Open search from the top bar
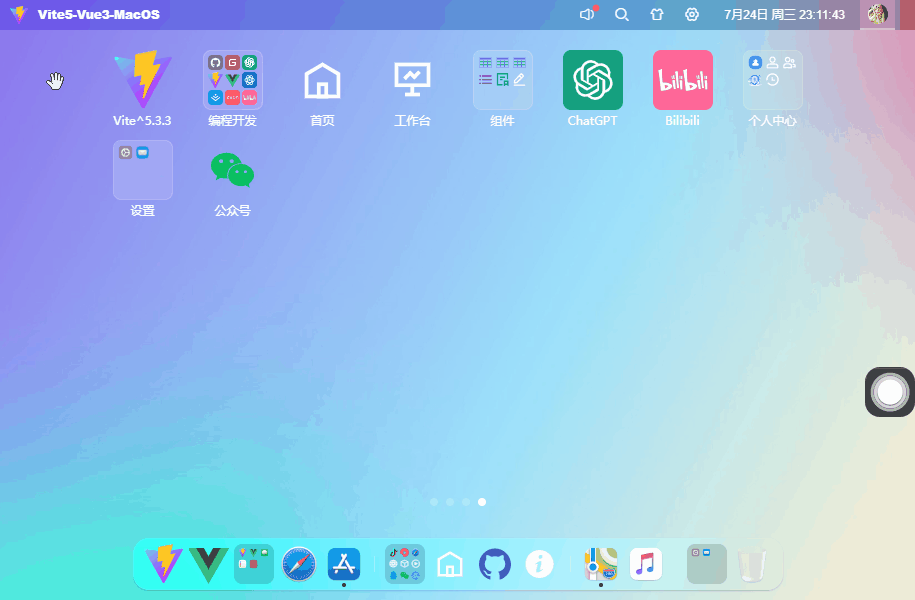Image resolution: width=915 pixels, height=600 pixels. tap(622, 15)
